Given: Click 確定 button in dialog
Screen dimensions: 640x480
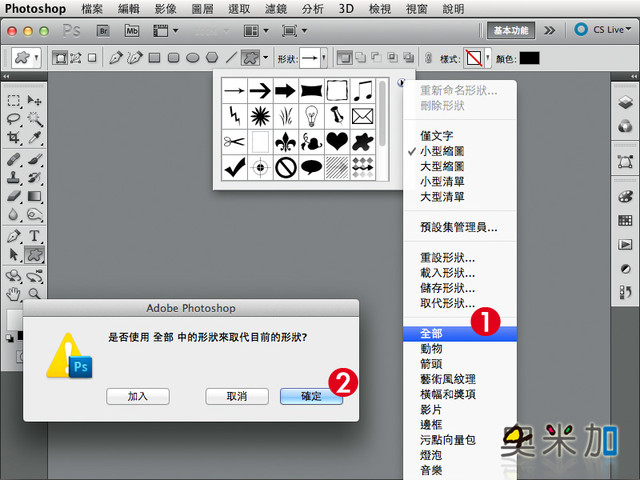Looking at the screenshot, I should pos(311,396).
